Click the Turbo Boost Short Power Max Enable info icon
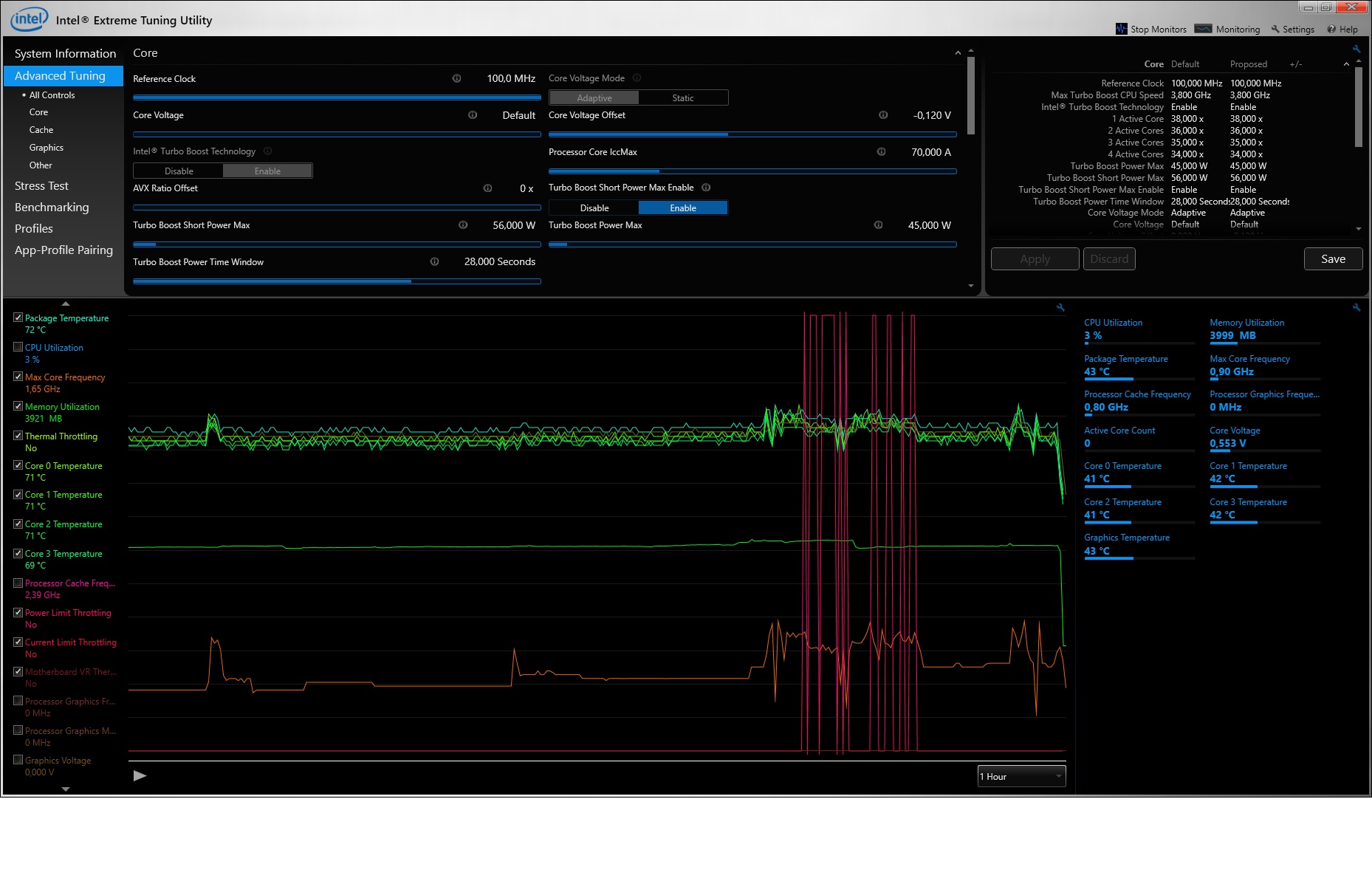The image size is (1372, 895). pos(706,188)
